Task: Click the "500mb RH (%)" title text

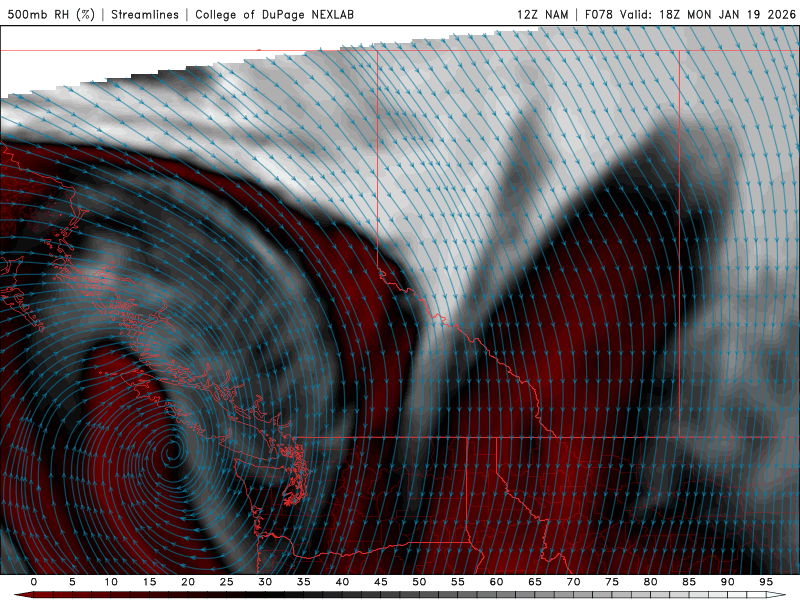Action: point(51,14)
